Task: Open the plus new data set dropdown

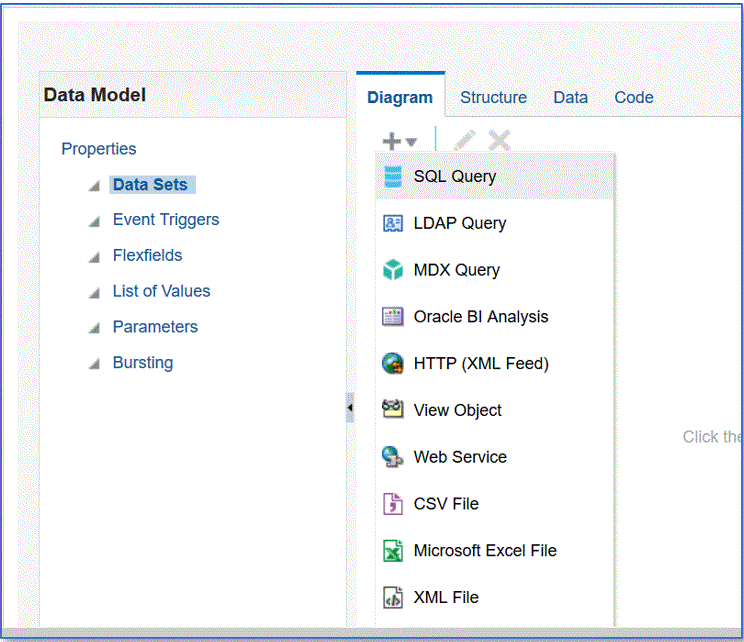Action: tap(400, 141)
